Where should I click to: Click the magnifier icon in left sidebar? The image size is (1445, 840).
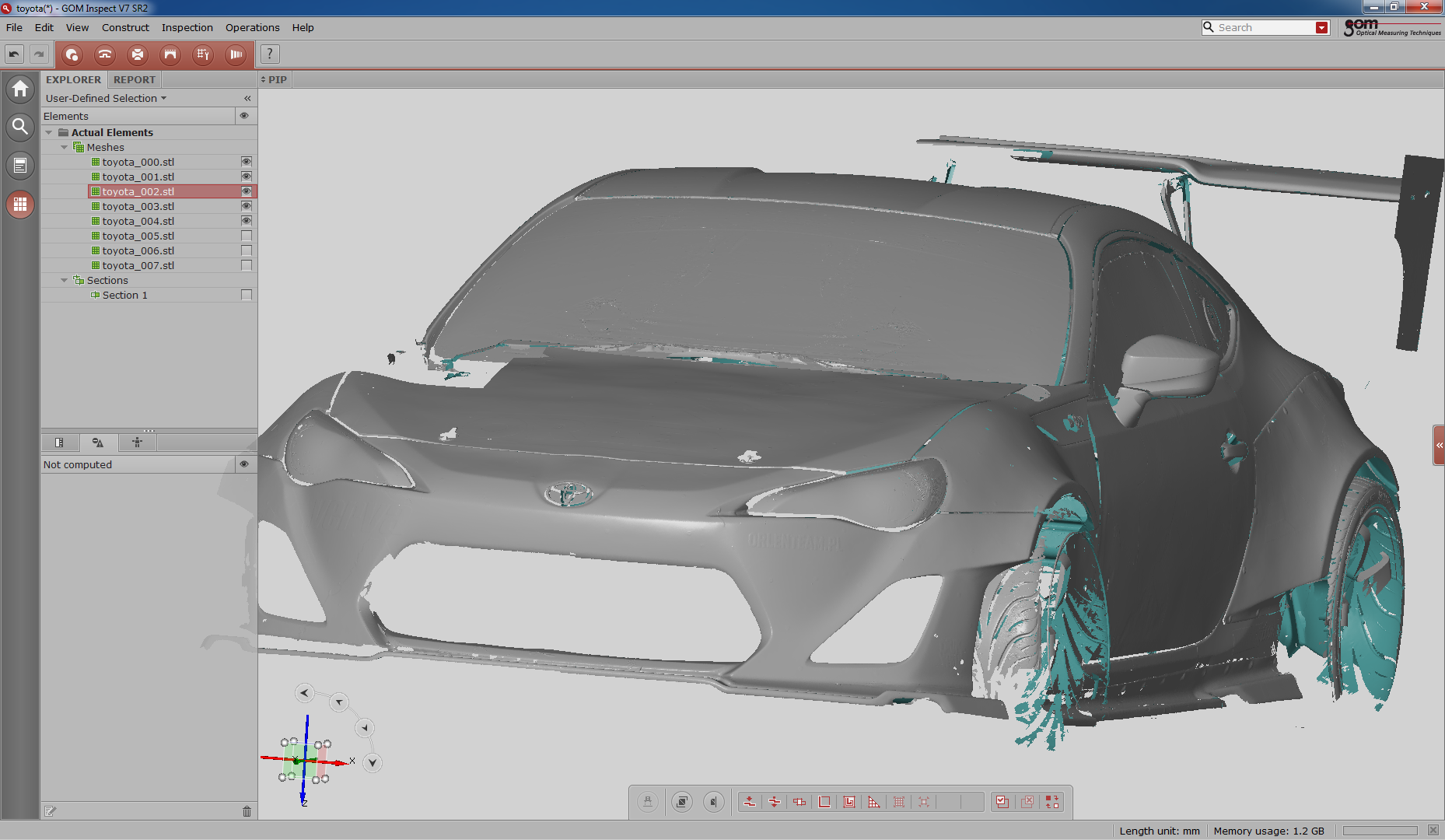(x=20, y=127)
